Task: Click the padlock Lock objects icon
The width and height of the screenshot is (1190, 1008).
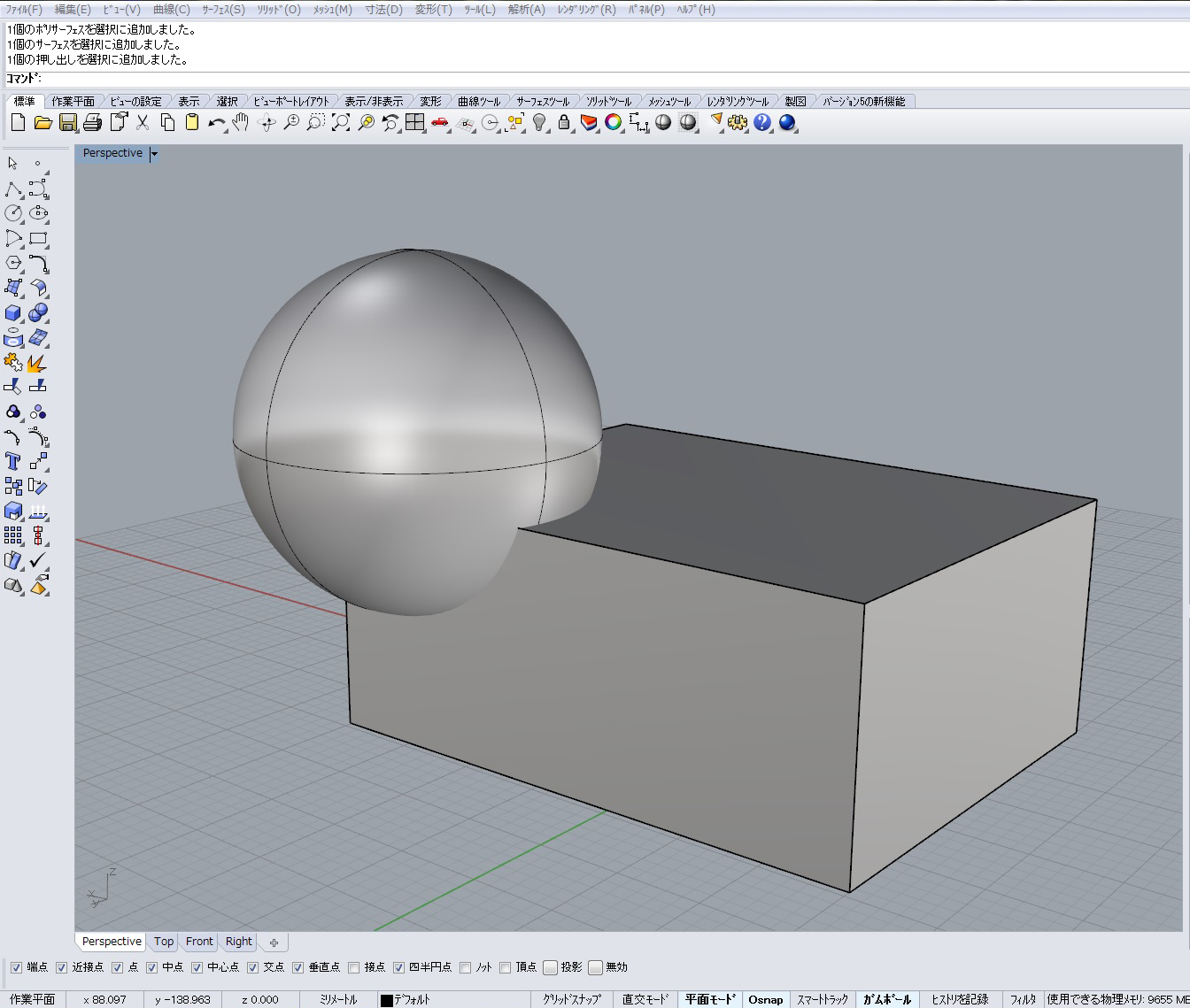Action: (564, 123)
